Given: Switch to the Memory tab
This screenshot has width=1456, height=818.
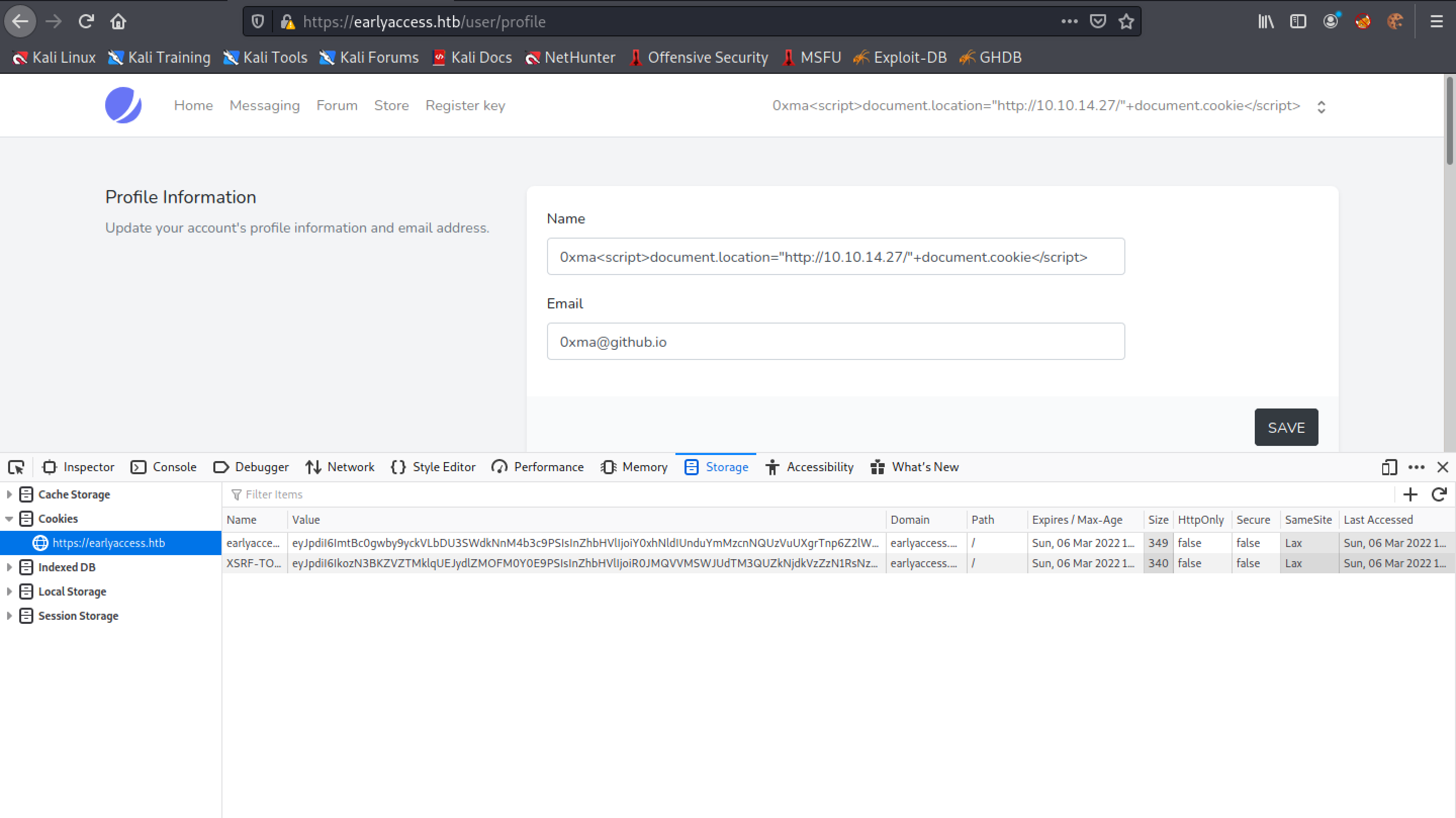Looking at the screenshot, I should pyautogui.click(x=634, y=467).
